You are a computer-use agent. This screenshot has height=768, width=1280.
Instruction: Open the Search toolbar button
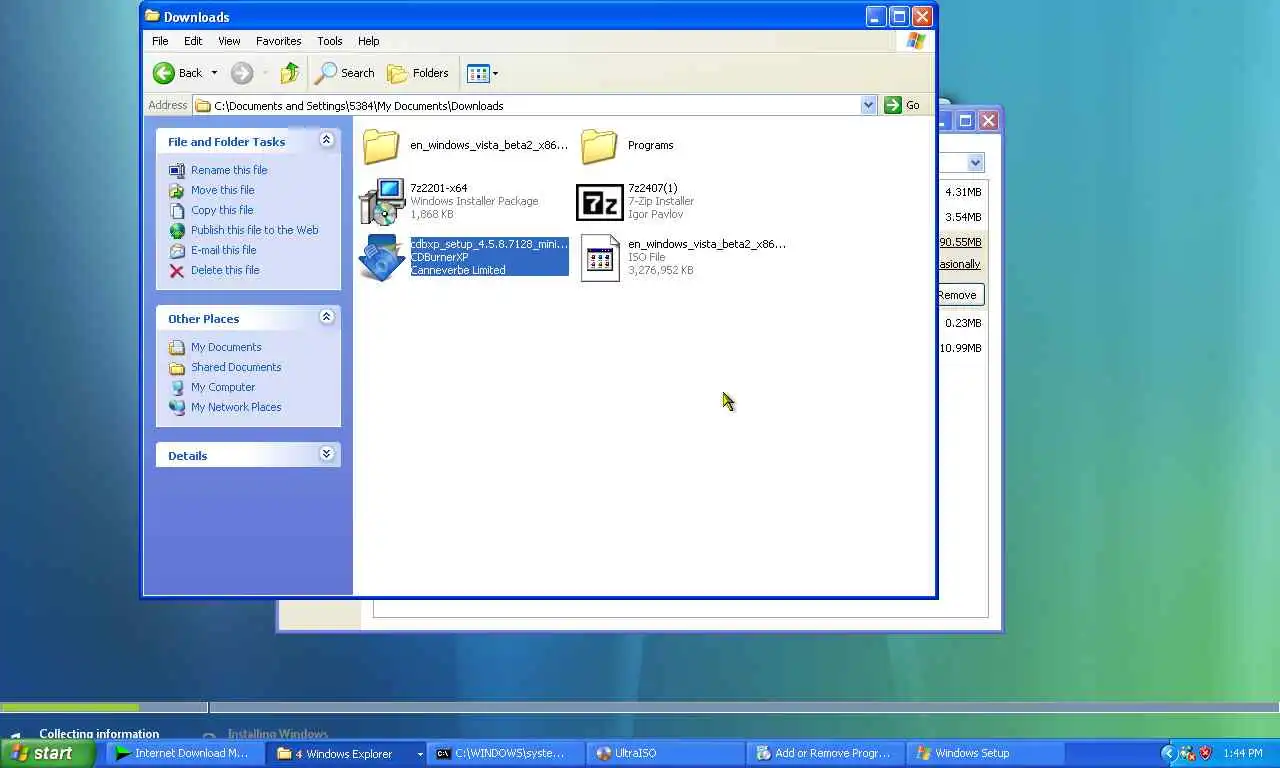tap(345, 73)
